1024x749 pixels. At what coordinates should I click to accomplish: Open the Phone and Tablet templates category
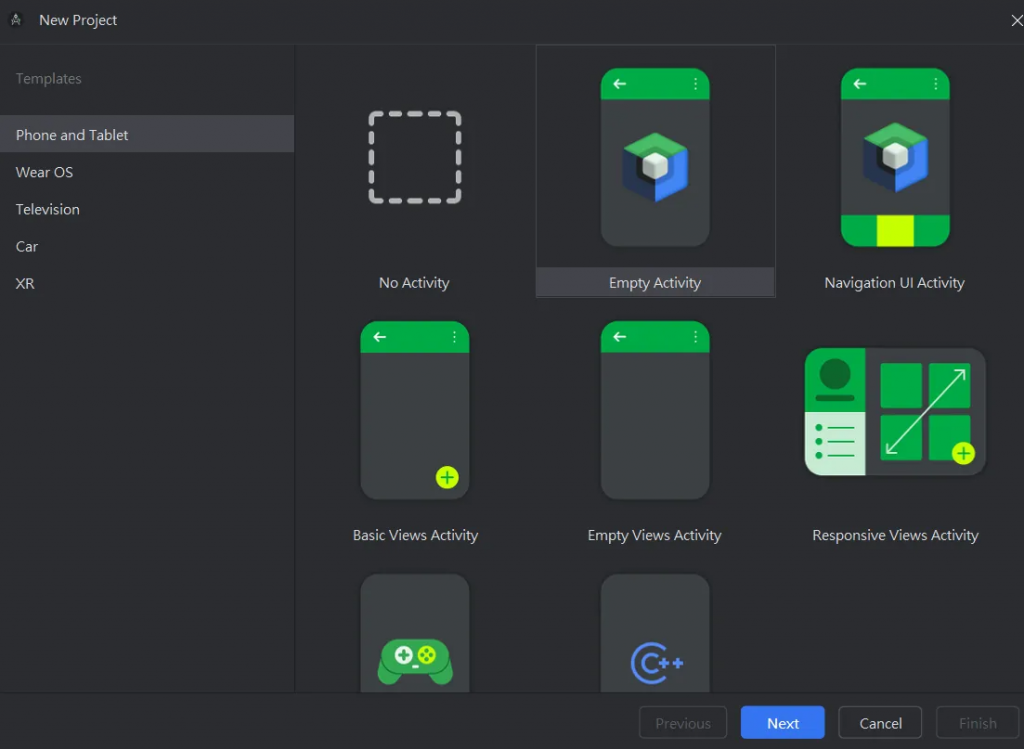point(147,135)
